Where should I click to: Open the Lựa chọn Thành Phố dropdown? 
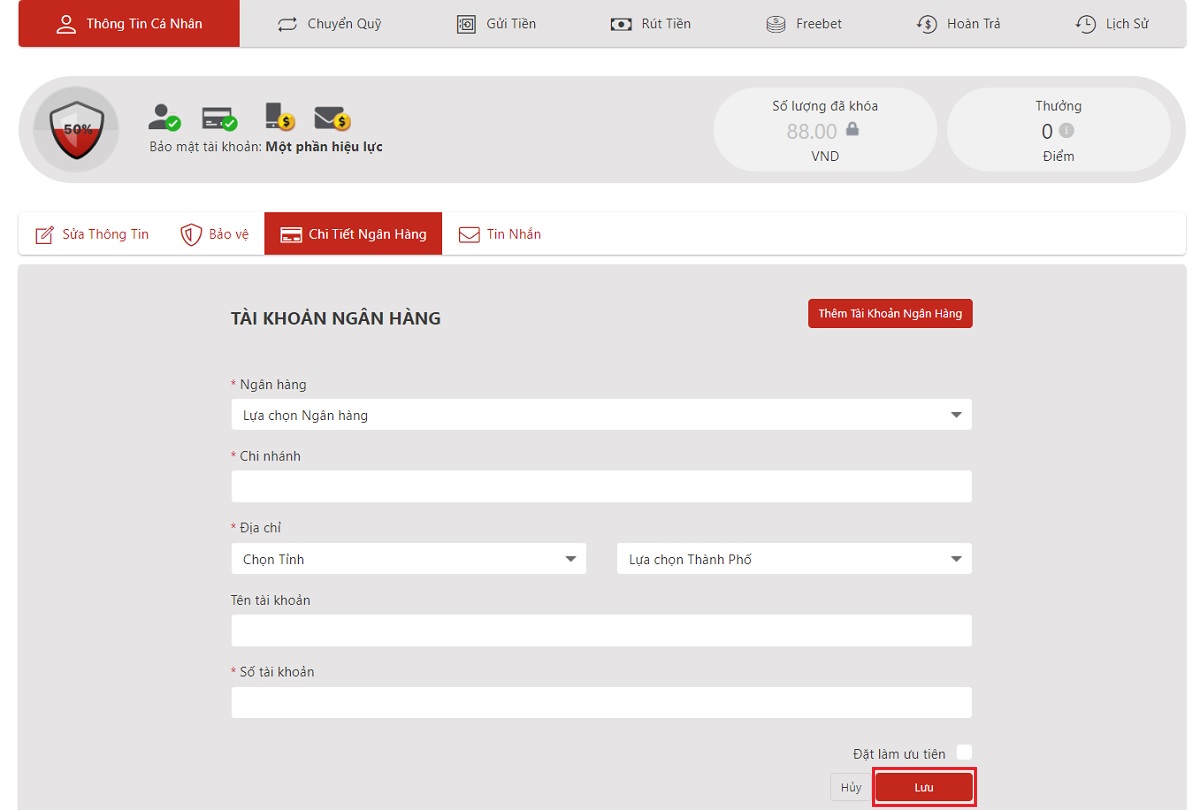(794, 559)
